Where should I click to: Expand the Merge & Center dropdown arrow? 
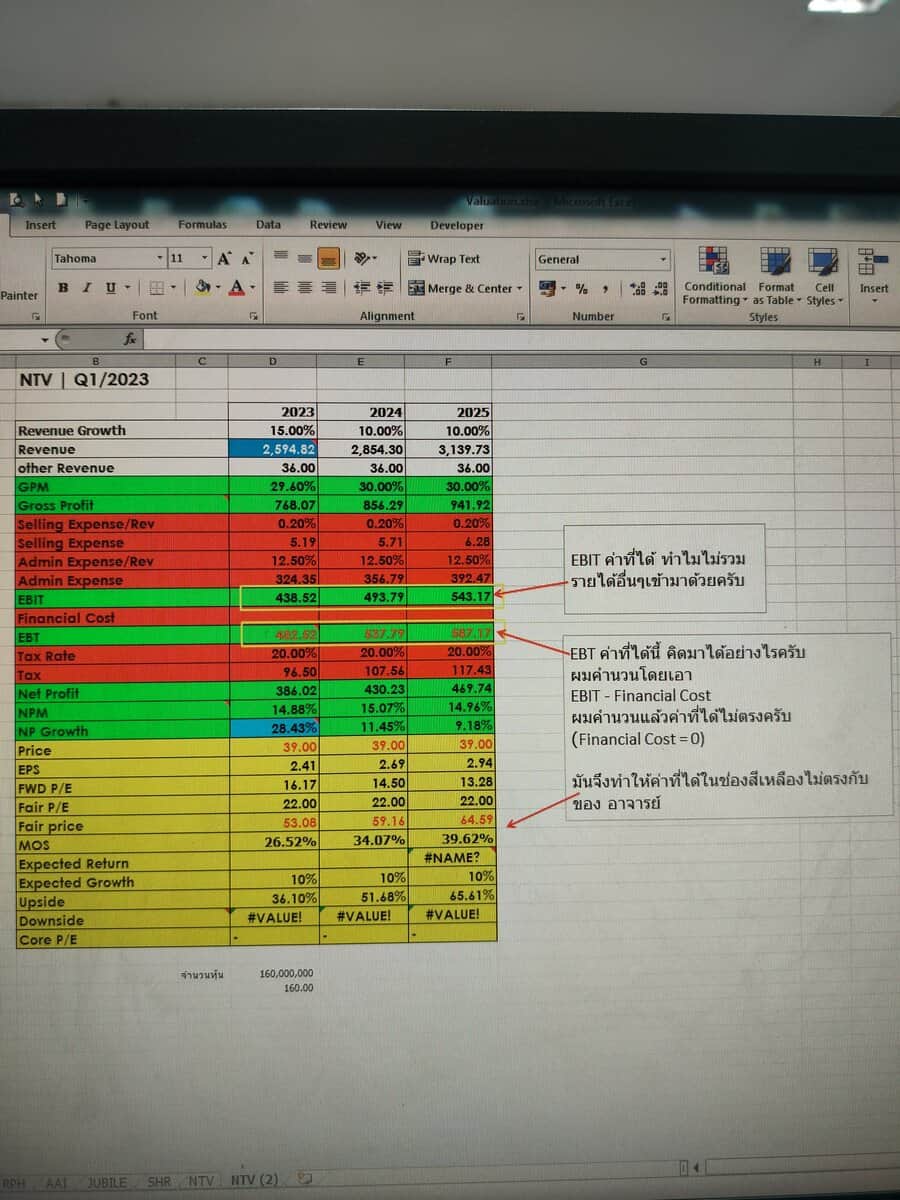point(519,289)
